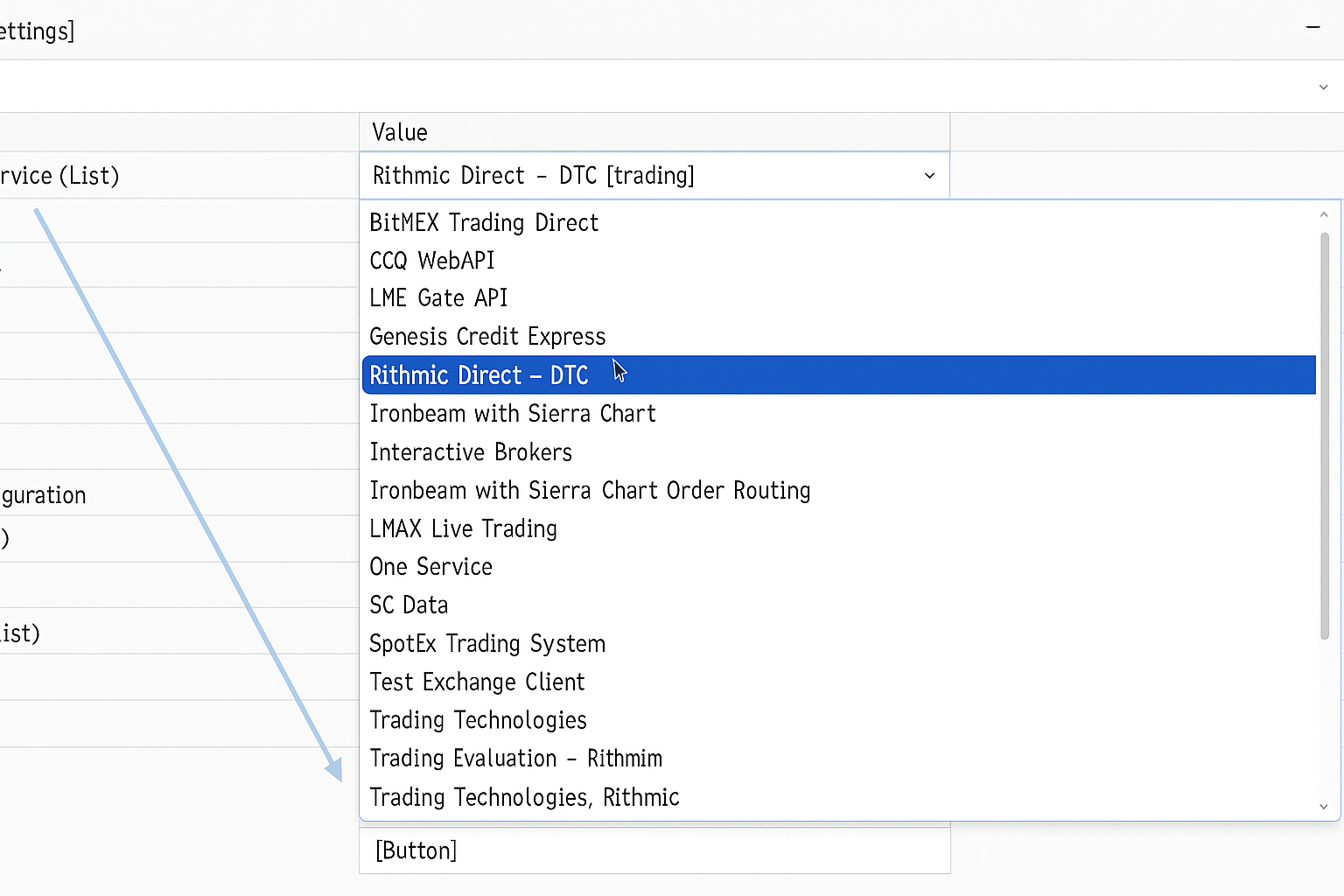Image resolution: width=1344 pixels, height=896 pixels.
Task: Select LME Gate API entry
Action: tap(838, 298)
